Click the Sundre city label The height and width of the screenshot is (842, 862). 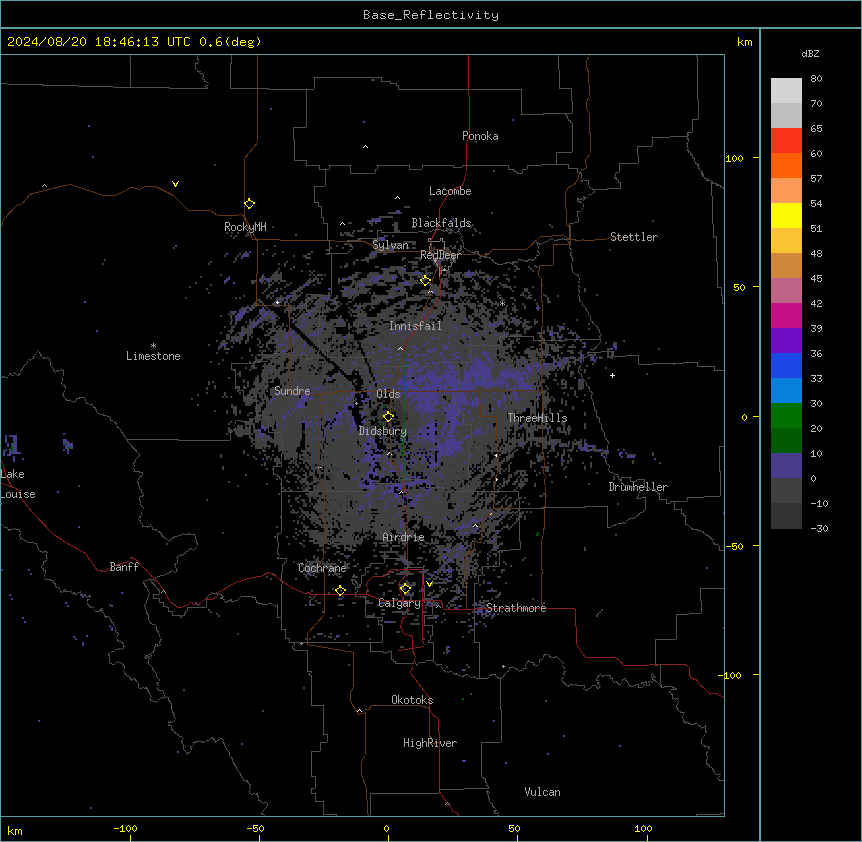tap(292, 391)
